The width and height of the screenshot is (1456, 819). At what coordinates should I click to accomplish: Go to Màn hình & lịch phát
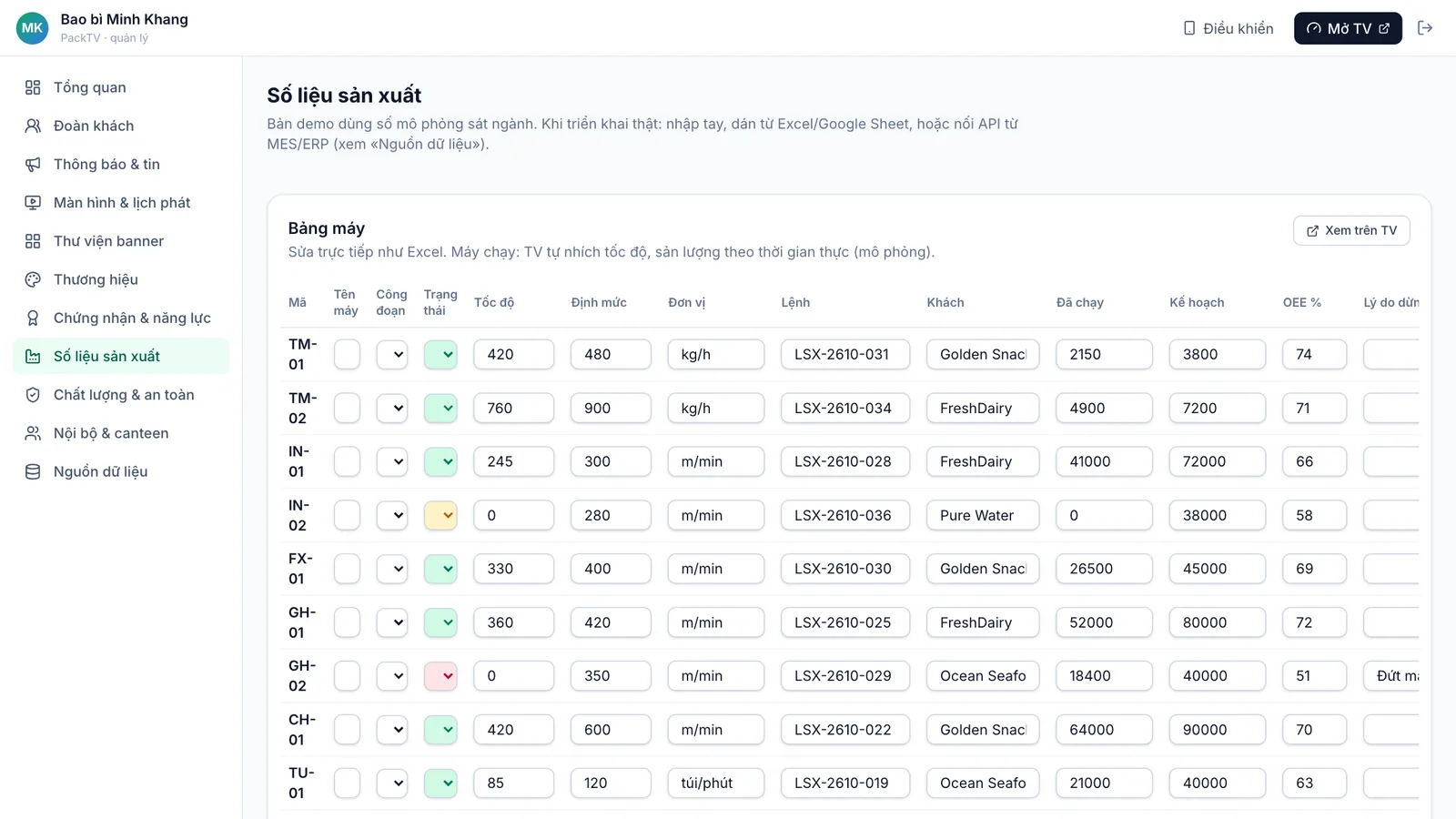click(121, 203)
